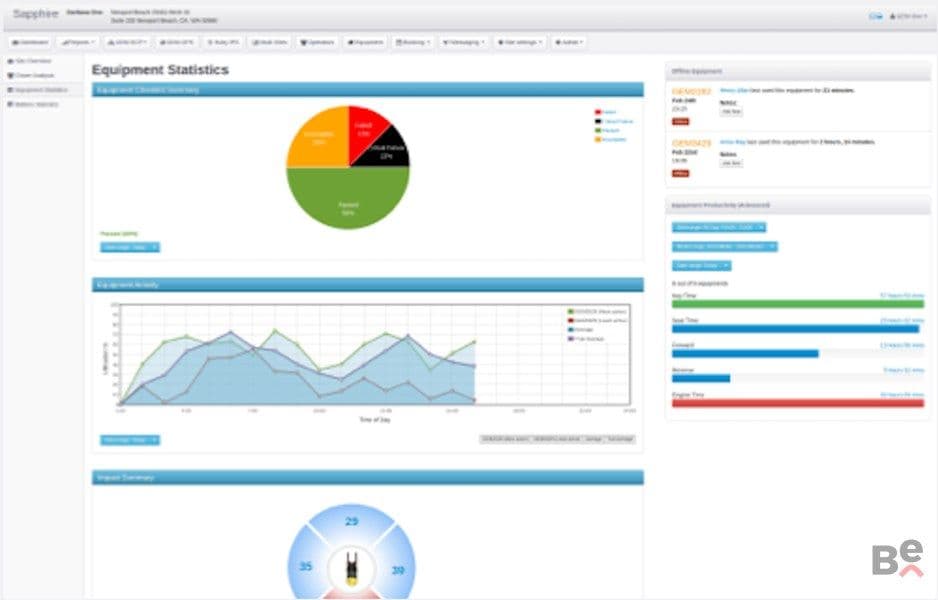Click the Driver Analysis sidebar icon
Viewport: 938px width, 600px height.
pos(10,75)
